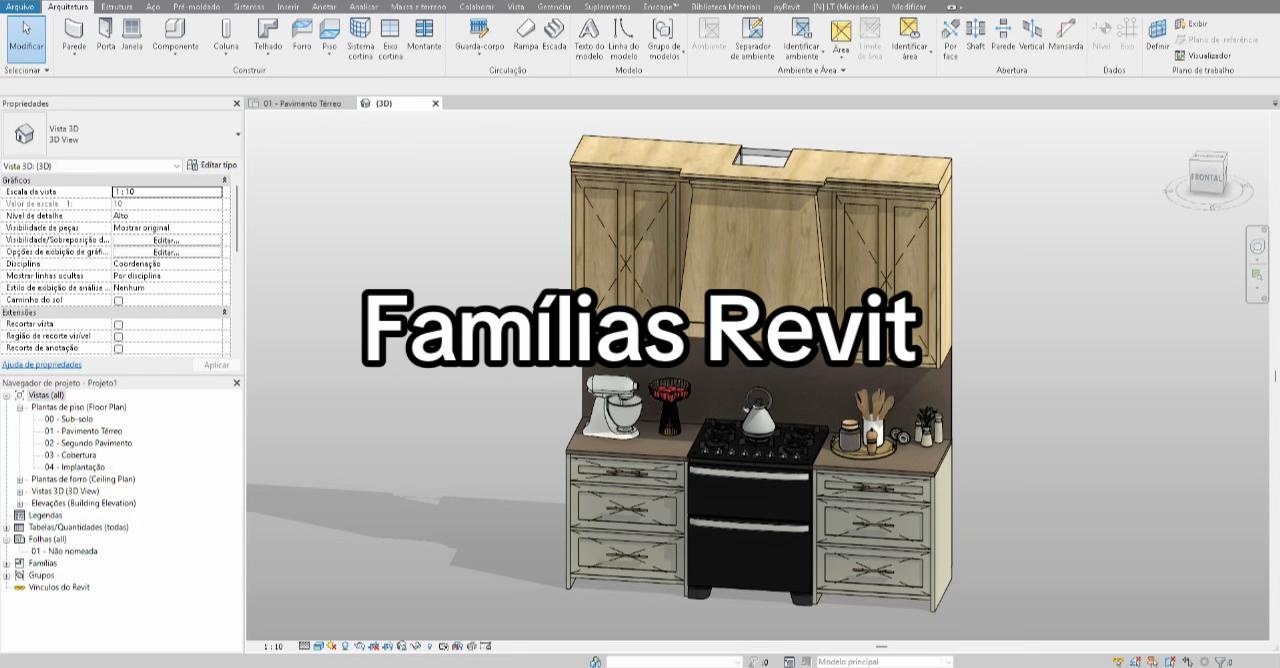
Task: Activate the Por face opening tool
Action: click(x=950, y=39)
